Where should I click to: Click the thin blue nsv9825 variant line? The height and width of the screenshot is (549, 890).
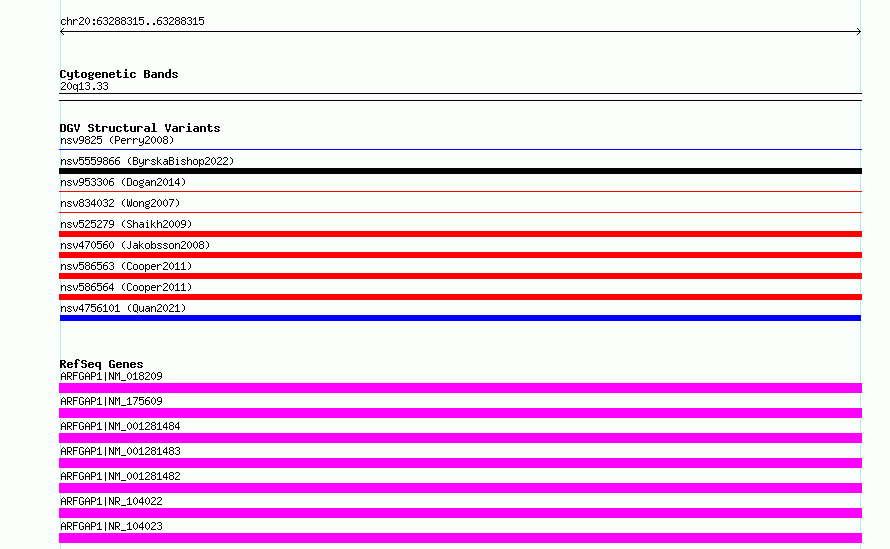pos(460,149)
